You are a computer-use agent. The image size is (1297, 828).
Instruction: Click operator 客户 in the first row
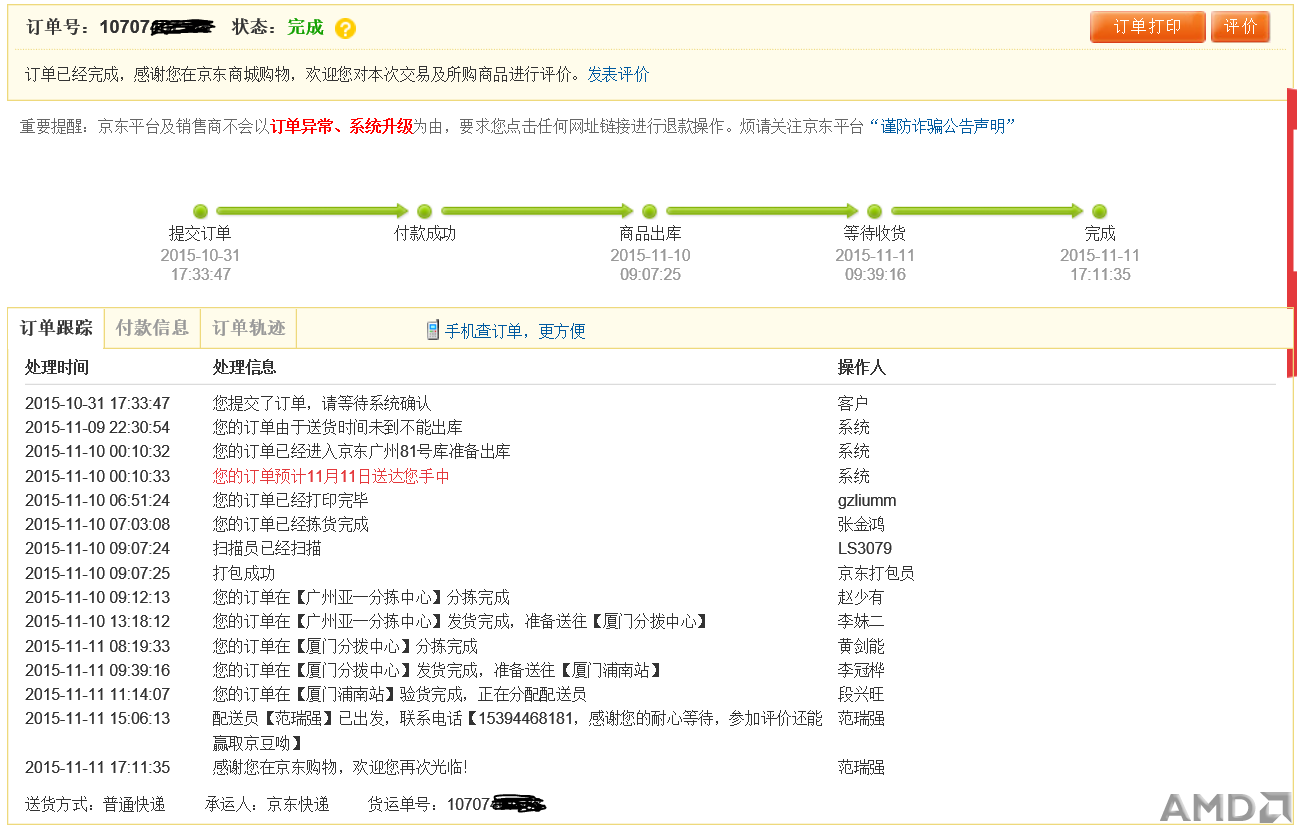pos(853,403)
